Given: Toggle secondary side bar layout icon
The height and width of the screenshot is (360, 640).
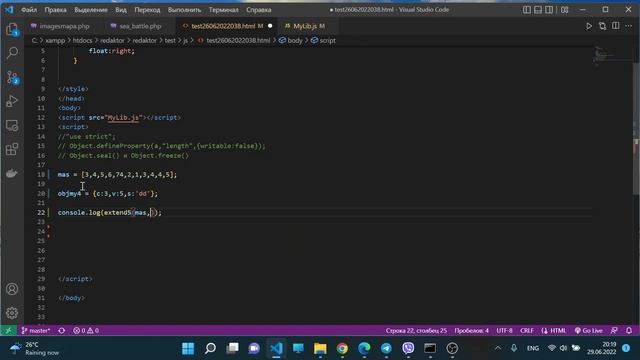Looking at the screenshot, I should [x=549, y=9].
